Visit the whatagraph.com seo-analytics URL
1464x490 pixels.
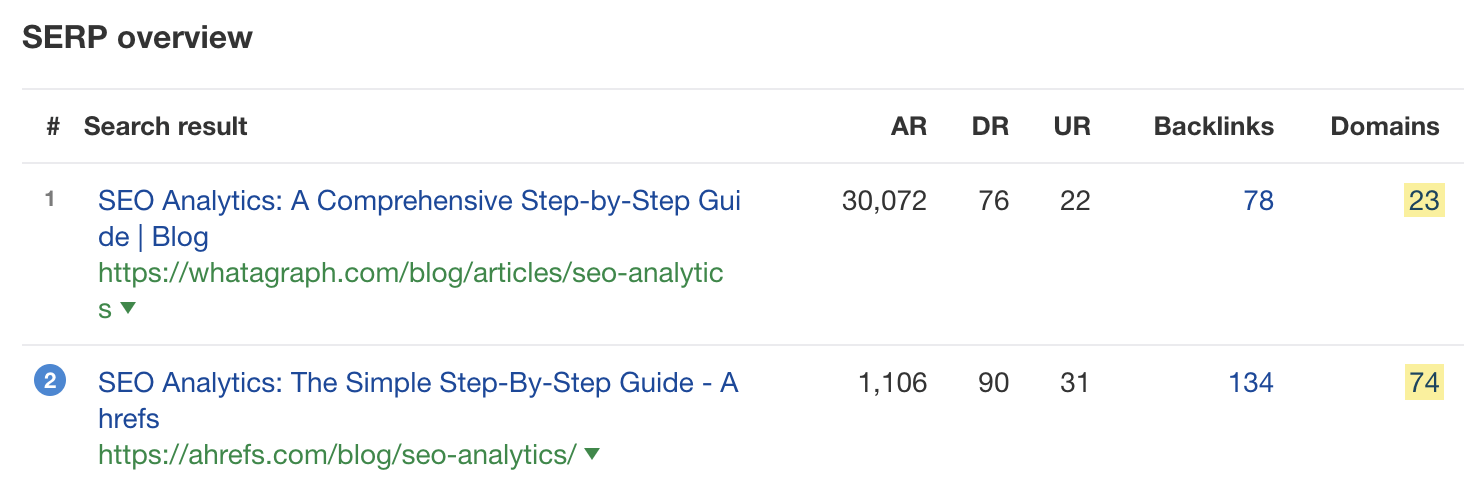(410, 291)
